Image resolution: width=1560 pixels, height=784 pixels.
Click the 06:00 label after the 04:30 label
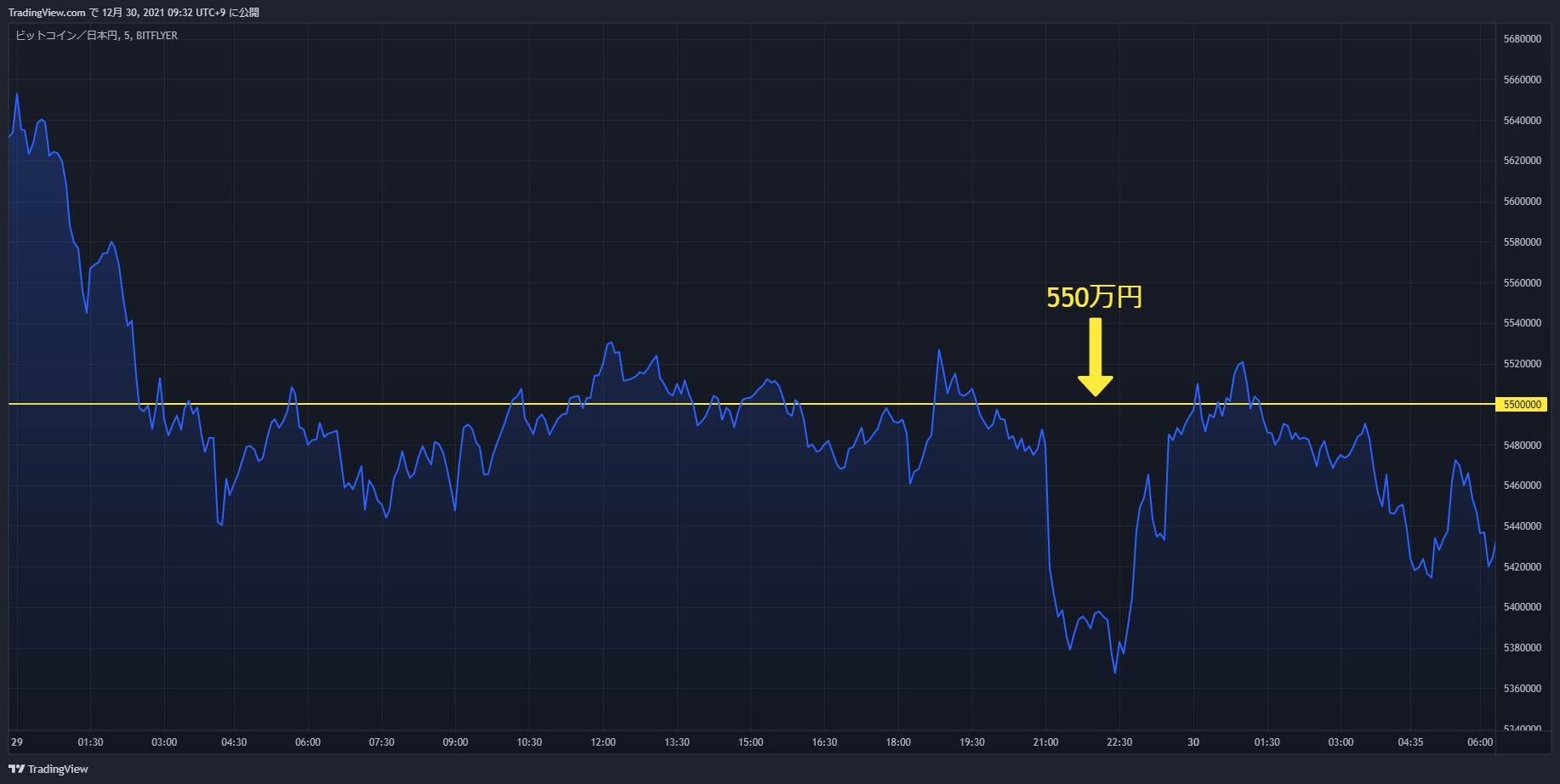[x=308, y=742]
